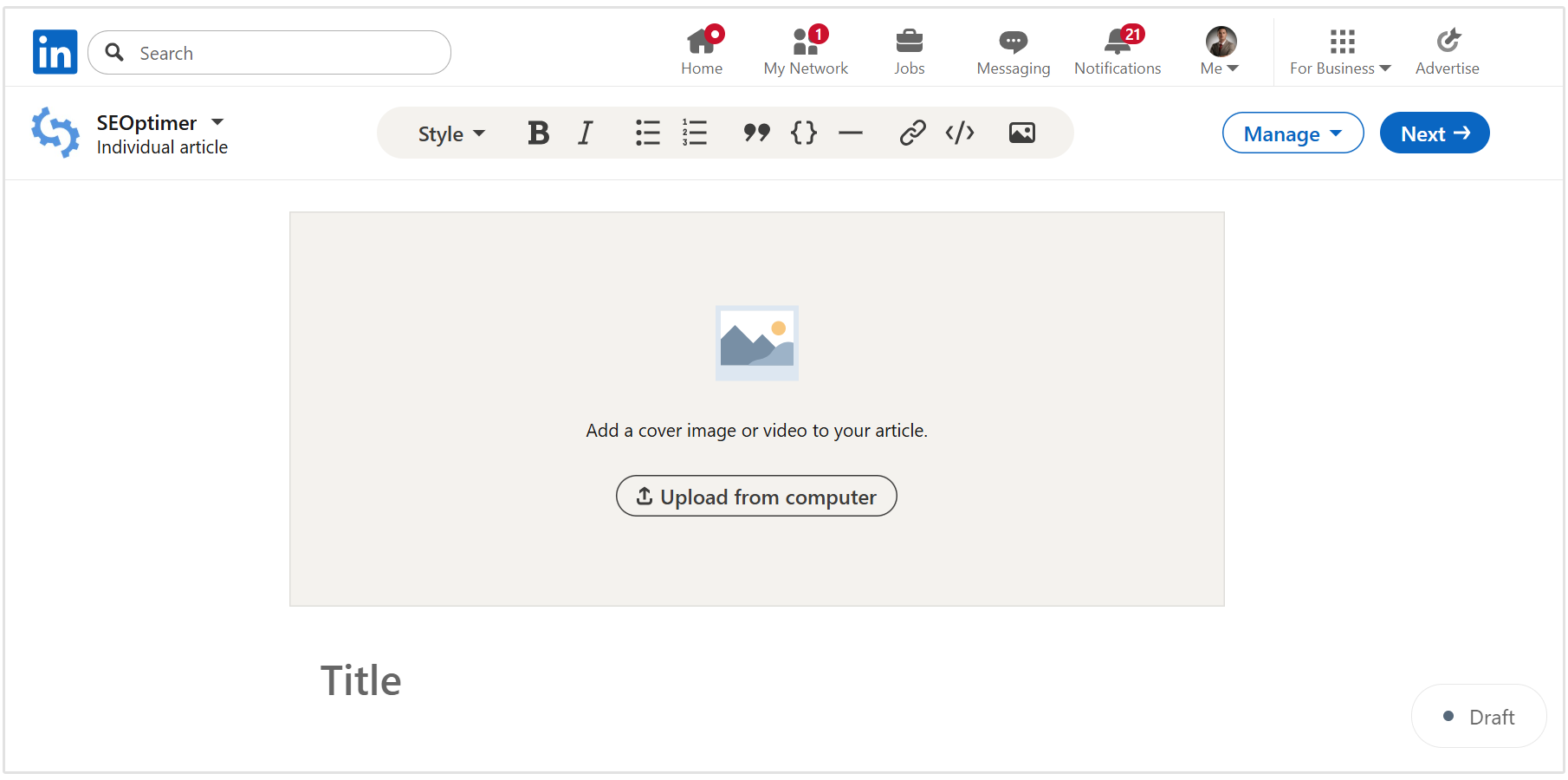Image resolution: width=1568 pixels, height=780 pixels.
Task: Click the 'Individual article' text
Action: 162,147
